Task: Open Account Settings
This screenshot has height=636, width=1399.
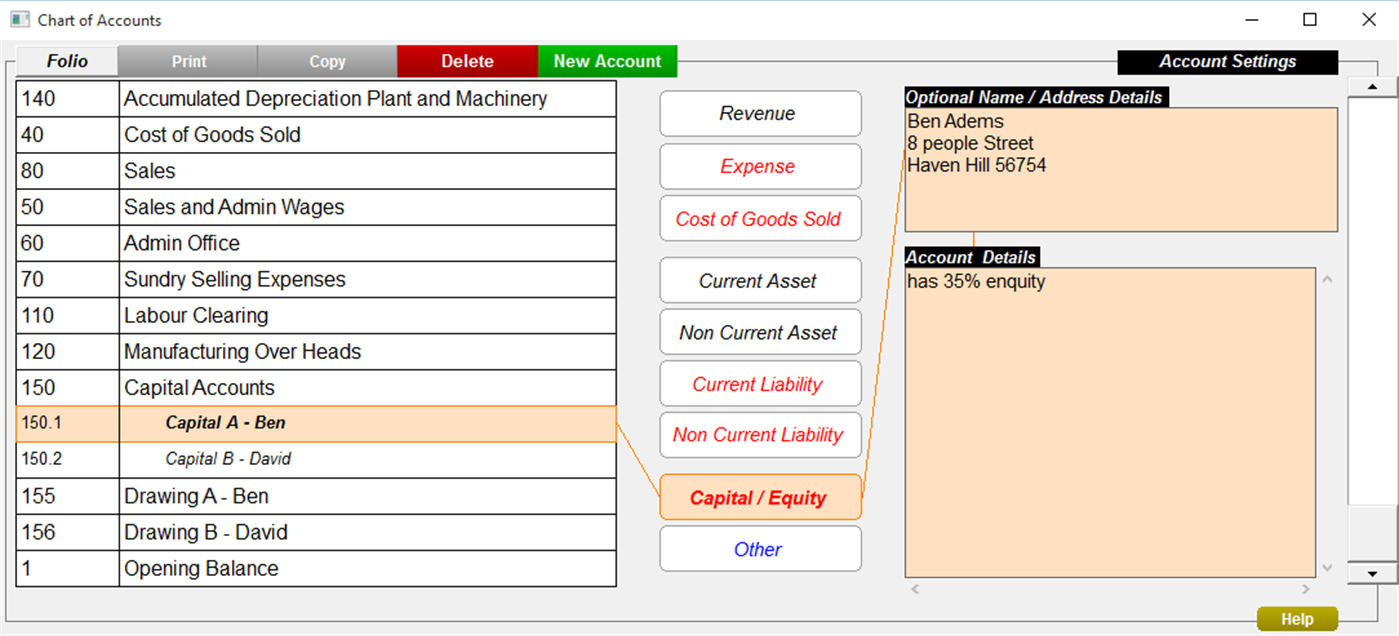Action: point(1227,61)
